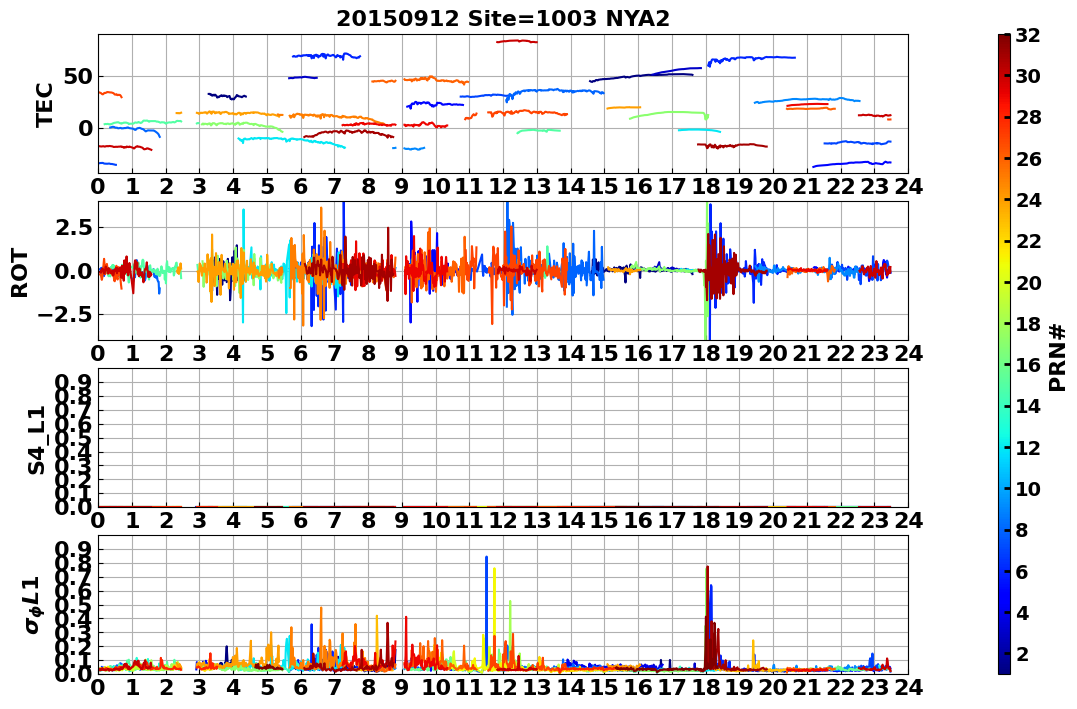
Task: Click the colorbar tick label 4
Action: [x=1022, y=612]
